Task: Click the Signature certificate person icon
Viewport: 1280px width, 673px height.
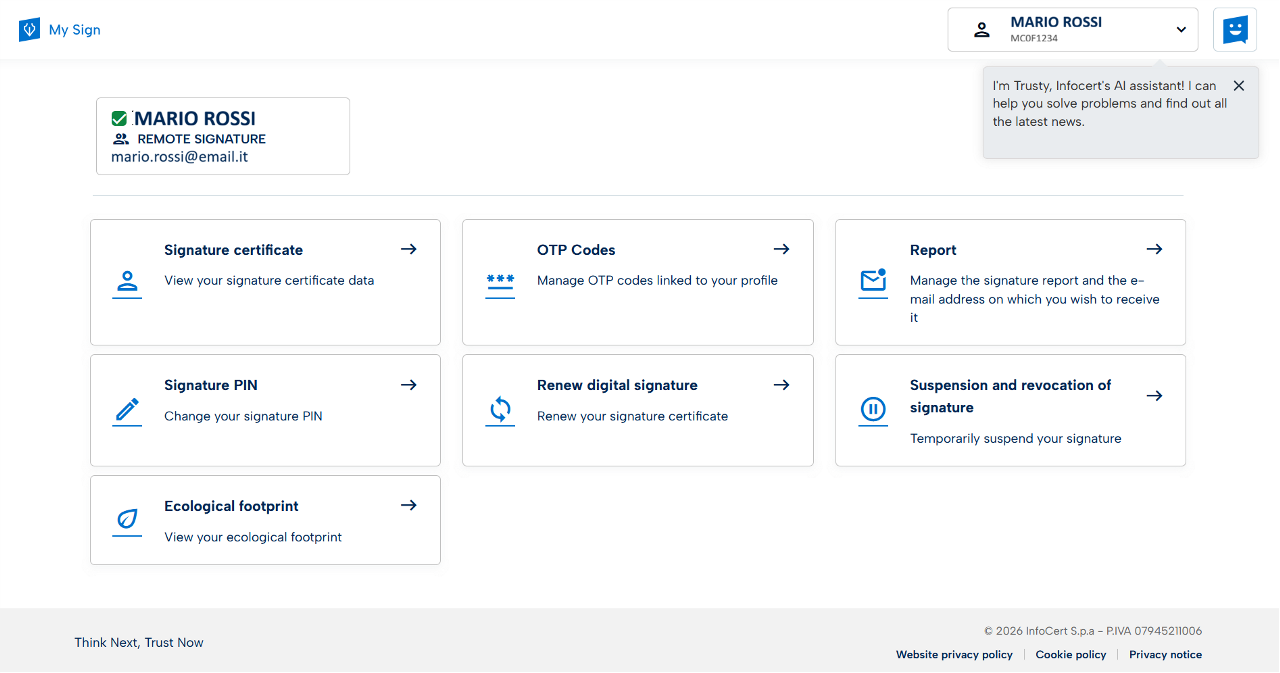Action: tap(127, 283)
